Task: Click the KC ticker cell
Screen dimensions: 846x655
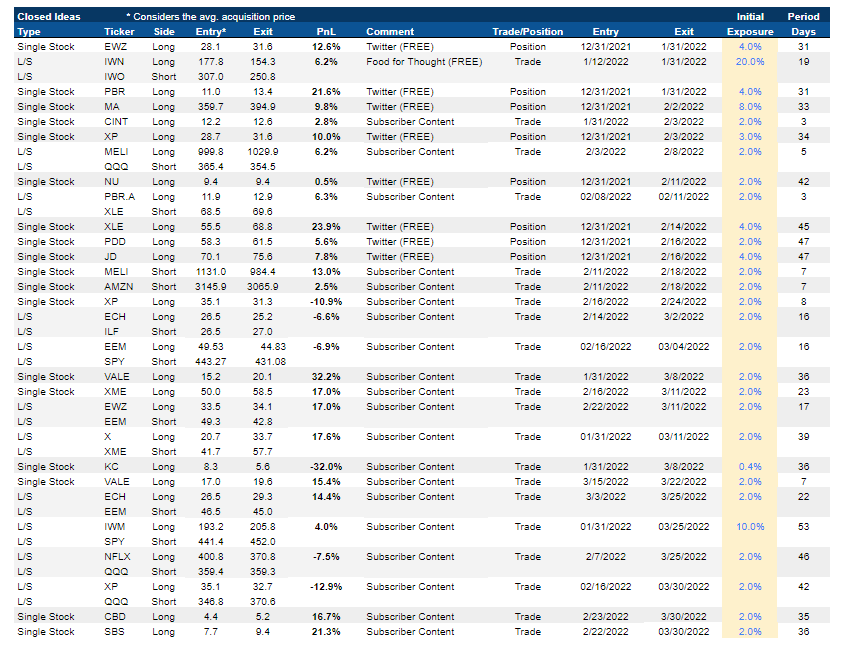Action: click(113, 467)
